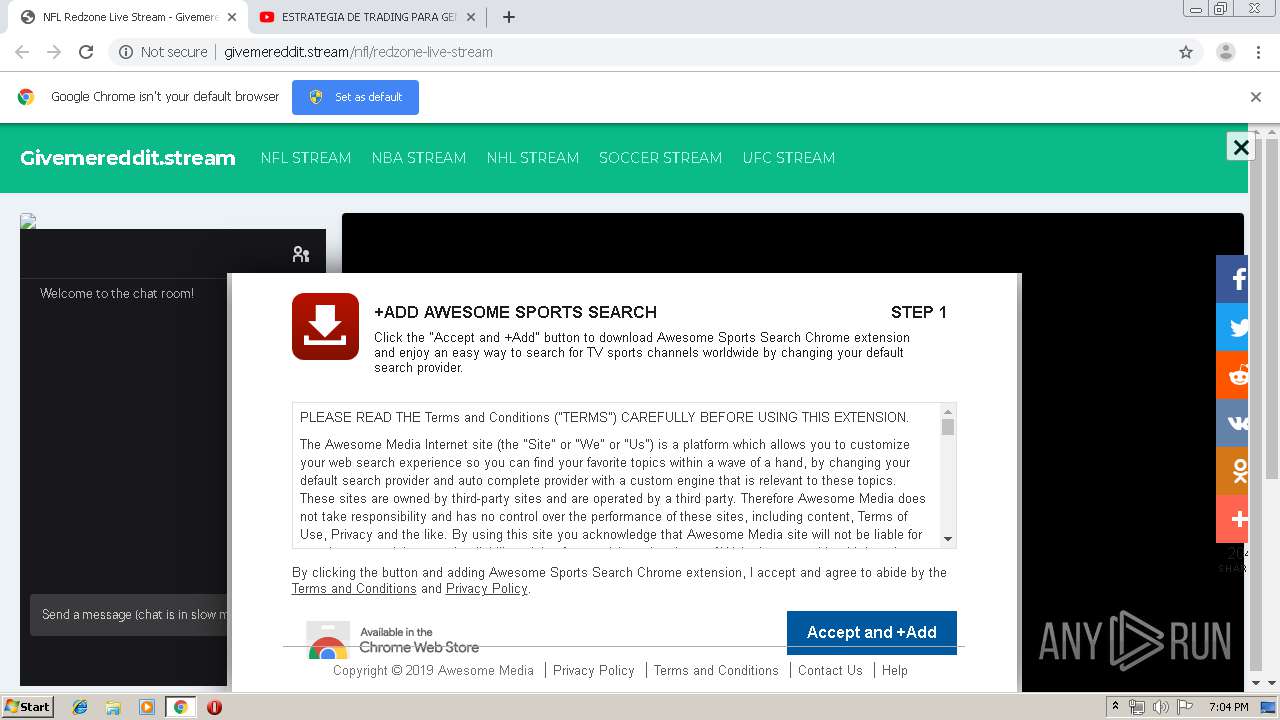Open the Chrome profile avatar icon

[x=1225, y=52]
